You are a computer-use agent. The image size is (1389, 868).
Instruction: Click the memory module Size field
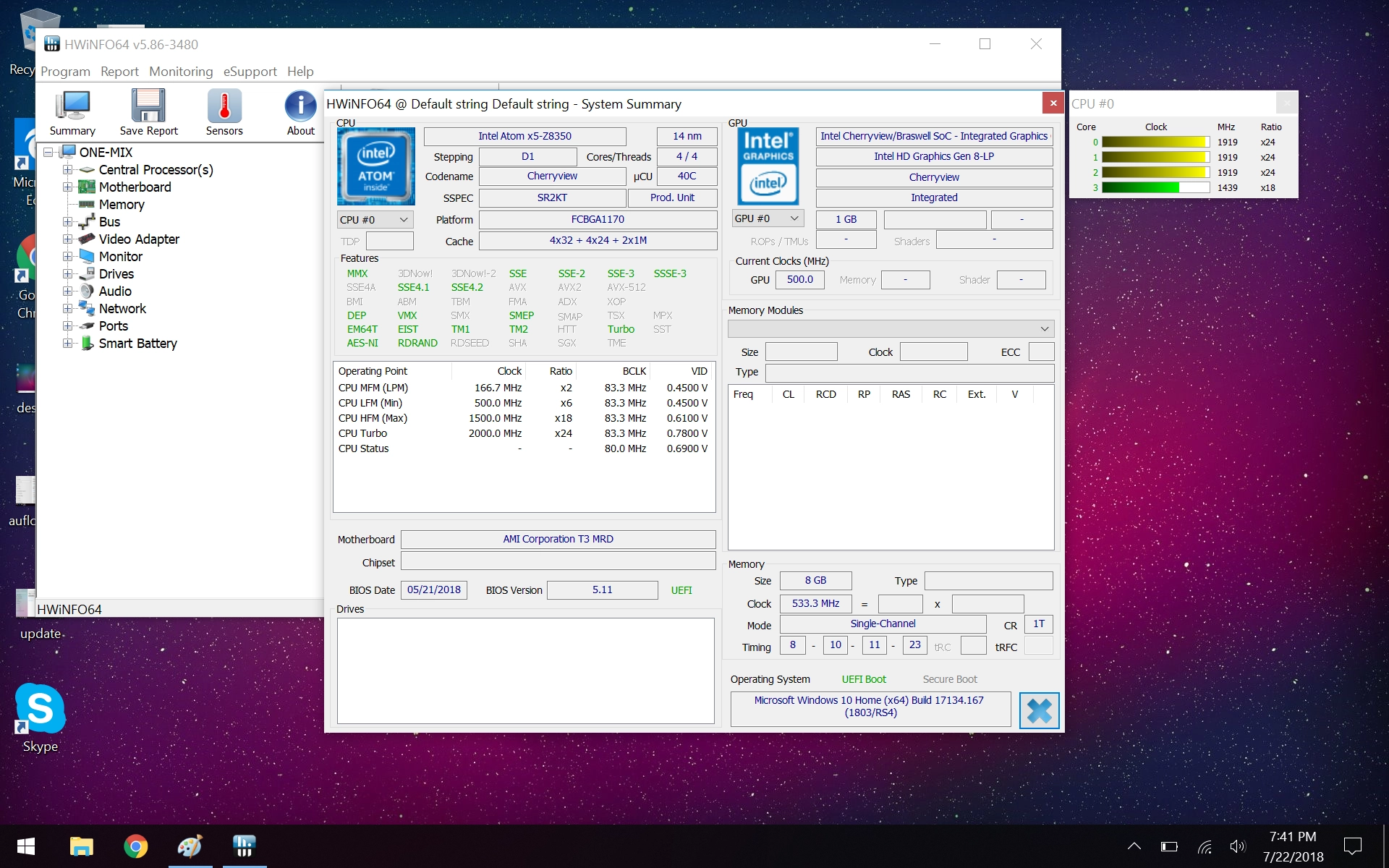(x=801, y=352)
